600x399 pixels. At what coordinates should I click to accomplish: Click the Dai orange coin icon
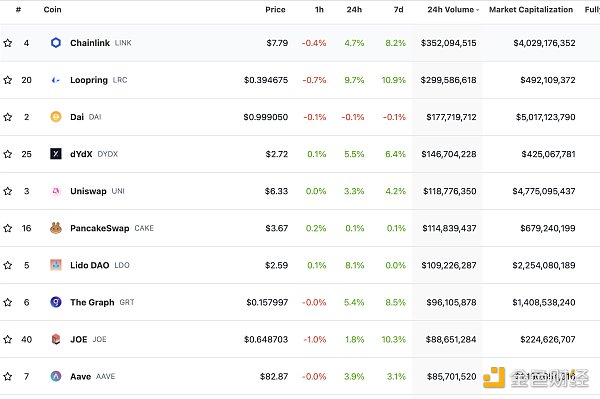tap(56, 117)
